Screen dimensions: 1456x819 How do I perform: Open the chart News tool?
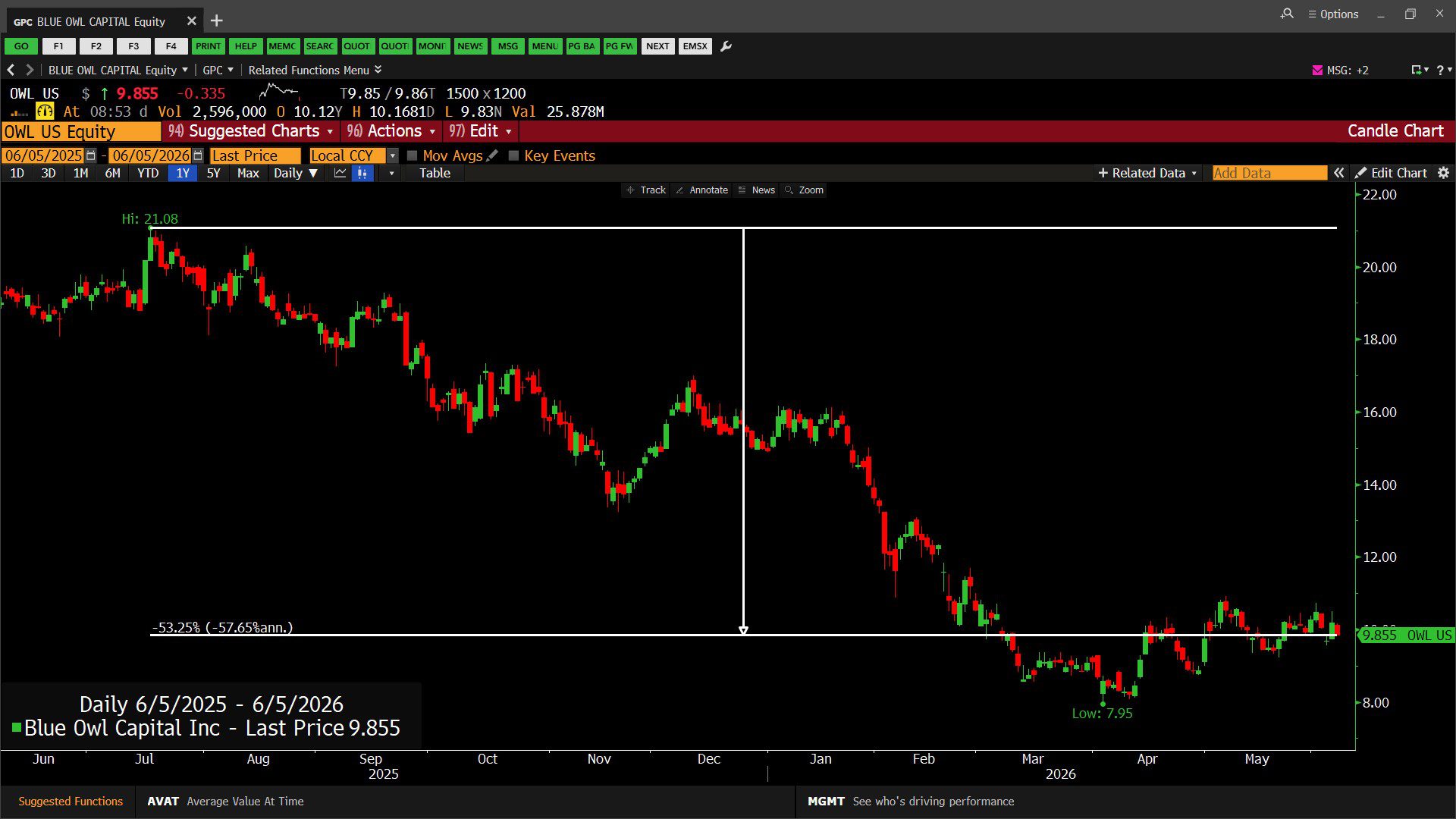756,190
